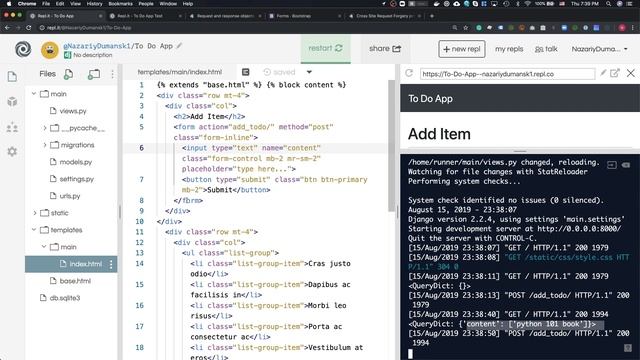Click To Do App preview navbar title

point(430,98)
